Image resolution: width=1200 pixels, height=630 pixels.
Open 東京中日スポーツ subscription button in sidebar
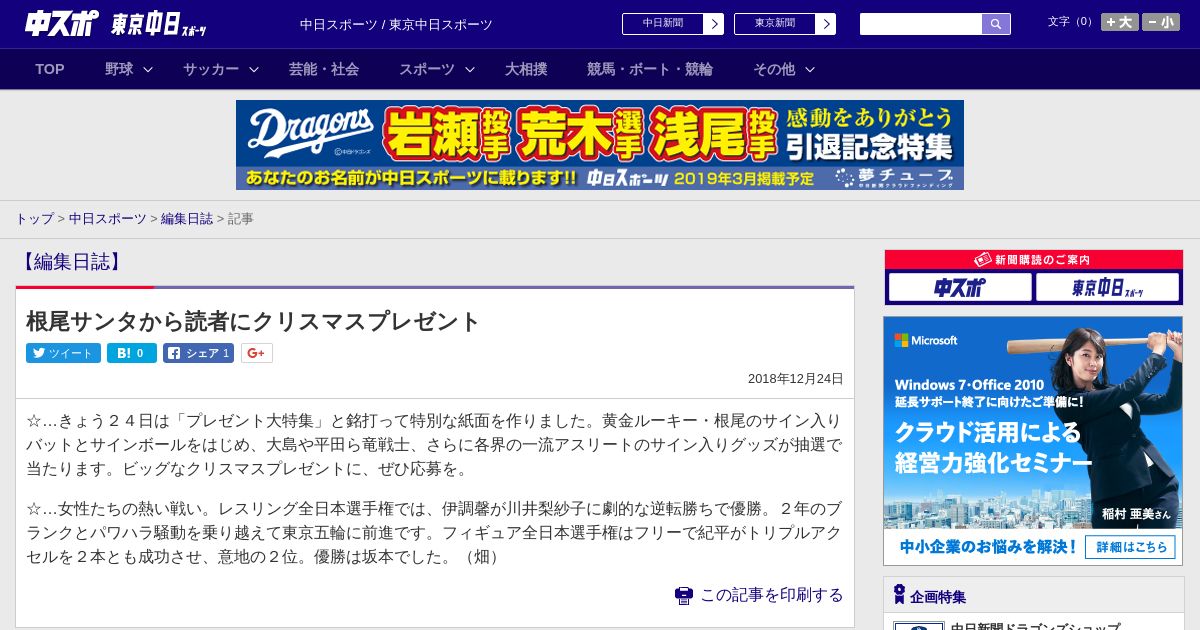coord(1107,287)
